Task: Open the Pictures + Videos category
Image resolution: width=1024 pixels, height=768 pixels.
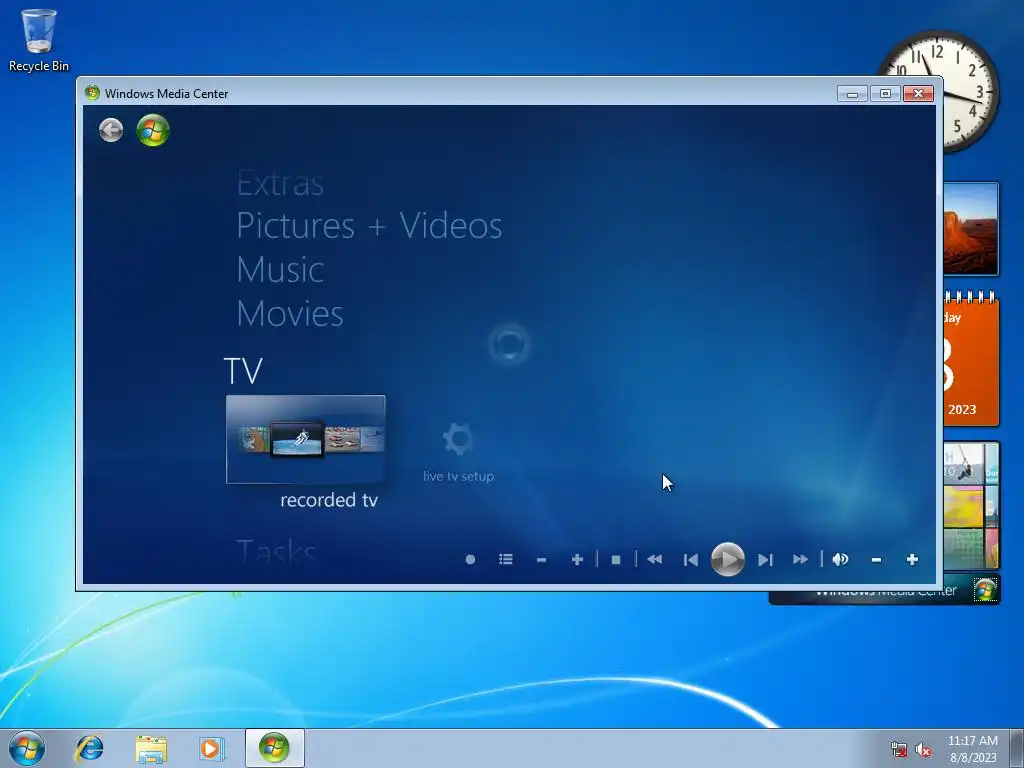Action: [x=369, y=226]
